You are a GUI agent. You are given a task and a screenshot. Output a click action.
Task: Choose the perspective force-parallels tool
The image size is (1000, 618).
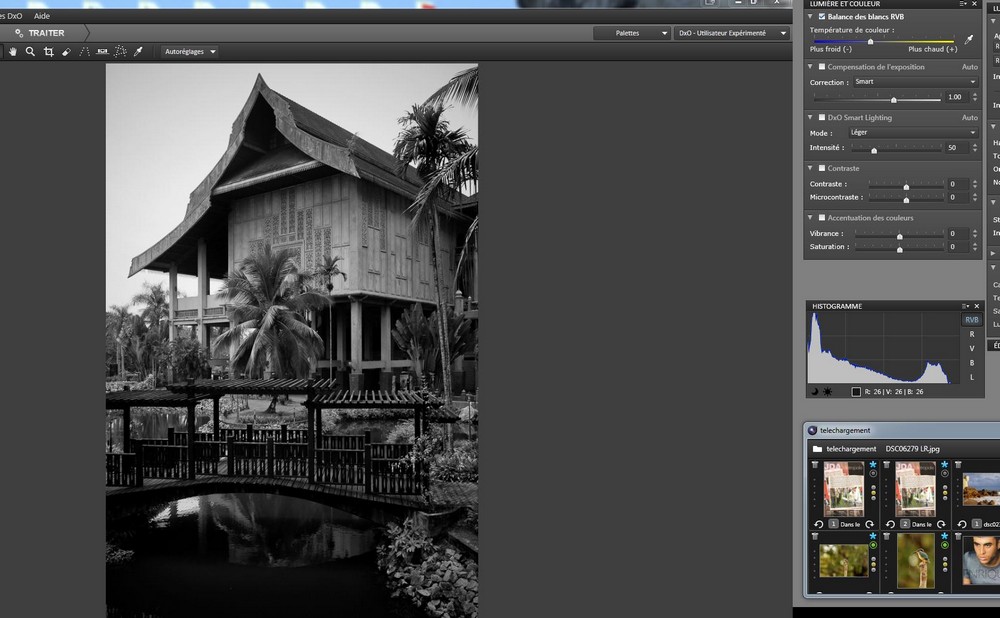click(x=84, y=52)
